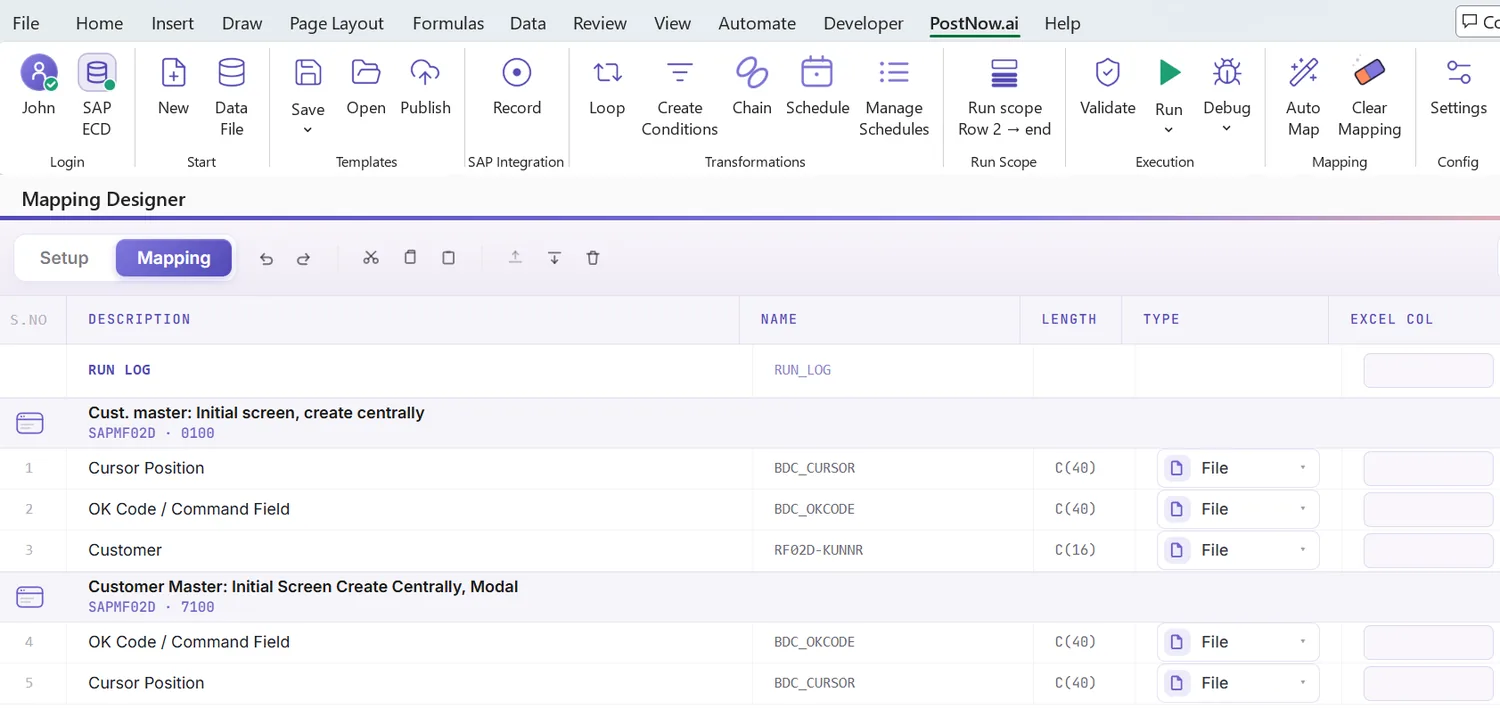The image size is (1500, 709).
Task: Open Type dropdown for Cursor Position row 1
Action: (x=1238, y=468)
